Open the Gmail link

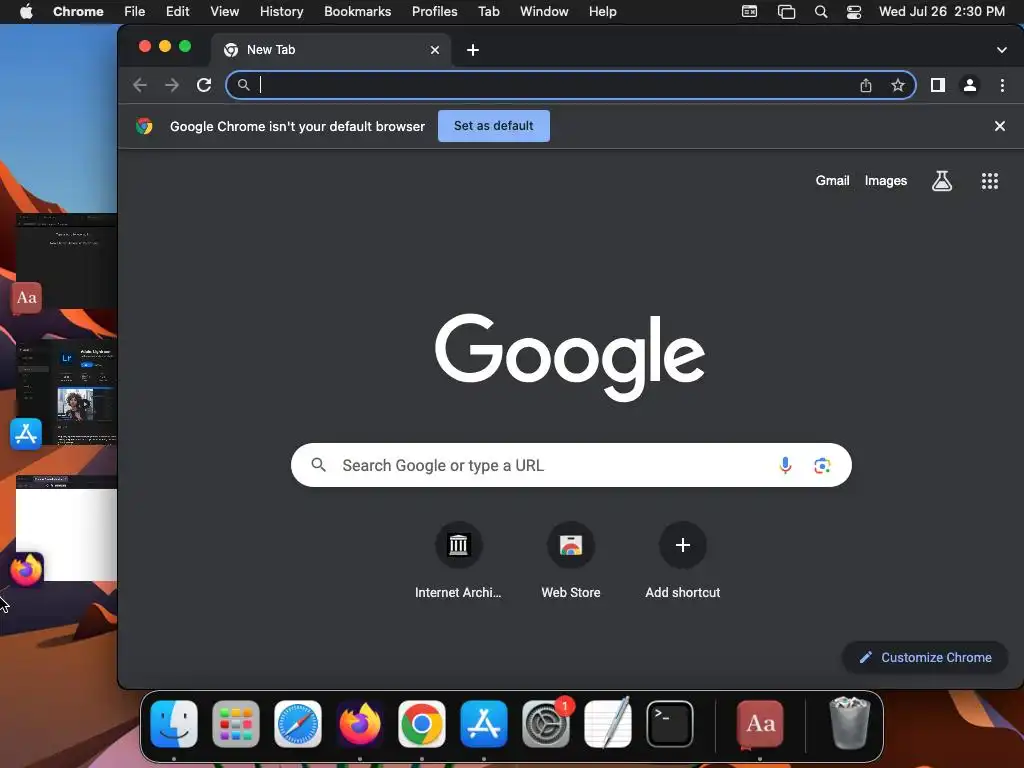(832, 181)
